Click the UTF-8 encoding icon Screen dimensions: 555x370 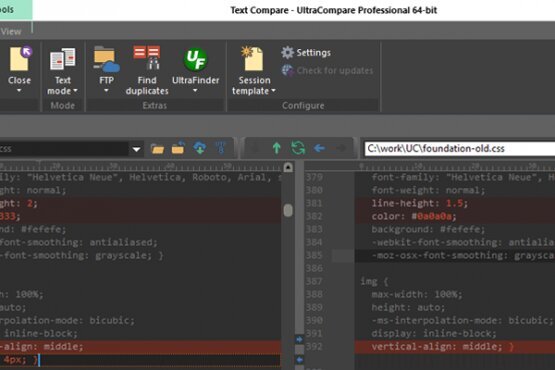click(x=221, y=148)
